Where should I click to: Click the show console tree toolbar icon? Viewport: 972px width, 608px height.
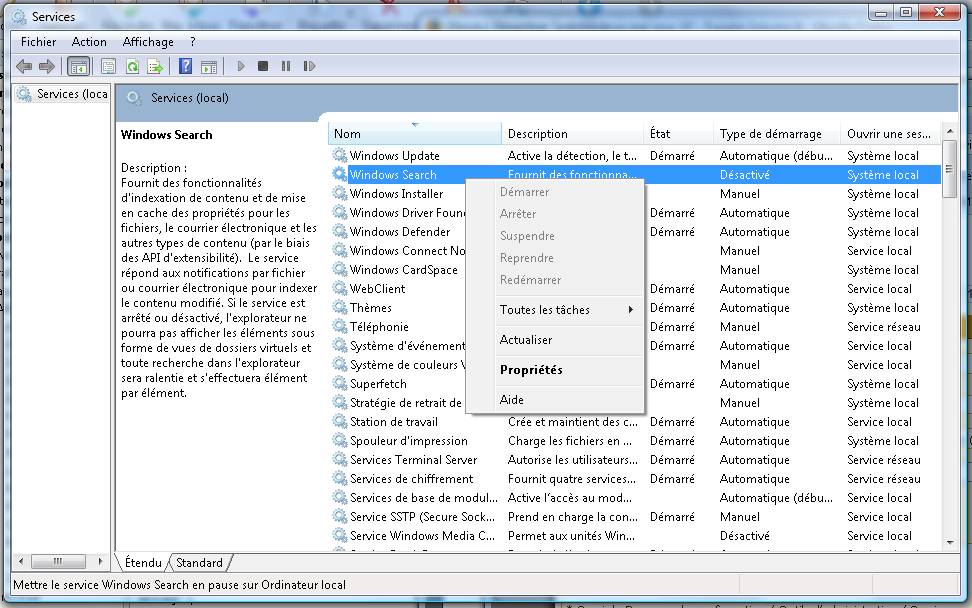point(78,66)
